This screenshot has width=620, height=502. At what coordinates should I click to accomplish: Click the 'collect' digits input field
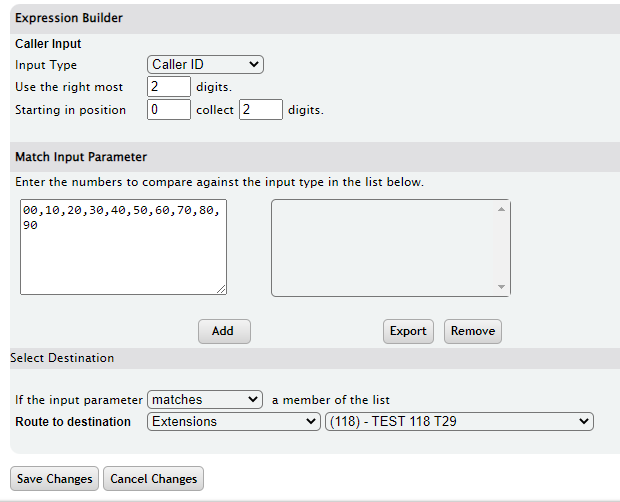261,109
